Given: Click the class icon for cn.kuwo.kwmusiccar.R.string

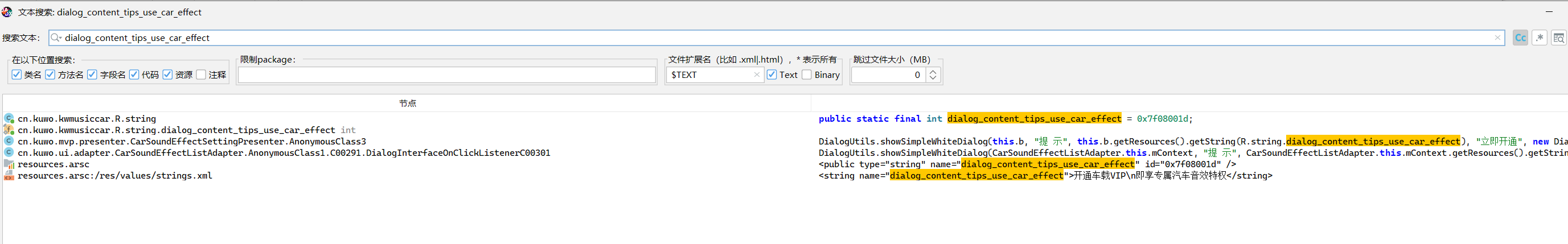Looking at the screenshot, I should [x=9, y=119].
